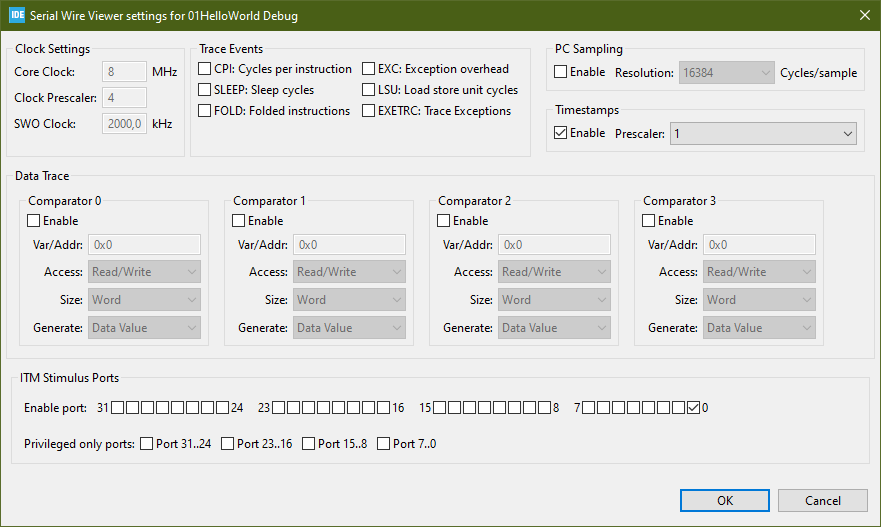
Task: Enable LSU: Load store unit cycles
Action: click(368, 90)
